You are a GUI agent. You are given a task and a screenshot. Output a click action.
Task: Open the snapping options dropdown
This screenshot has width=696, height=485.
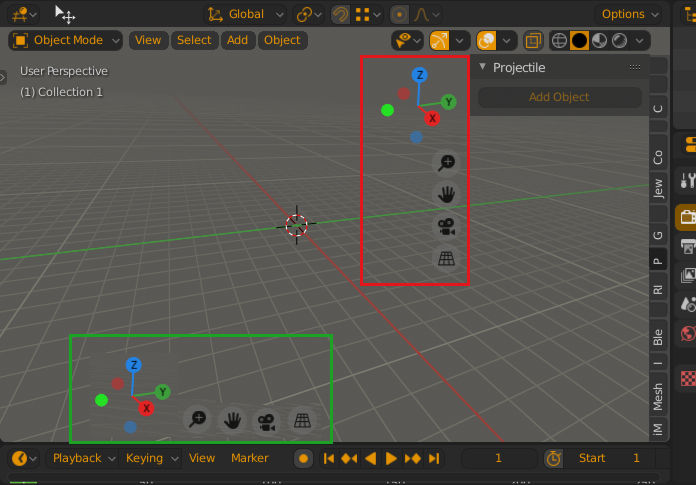(368, 15)
